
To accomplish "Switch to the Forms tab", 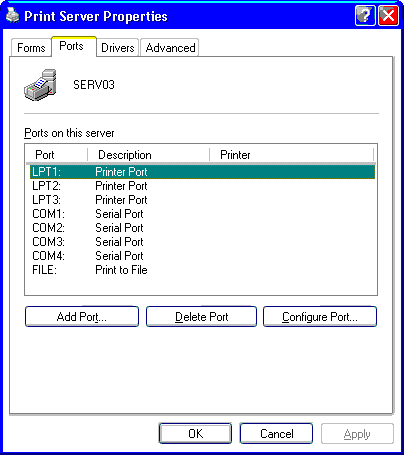I will tap(31, 48).
